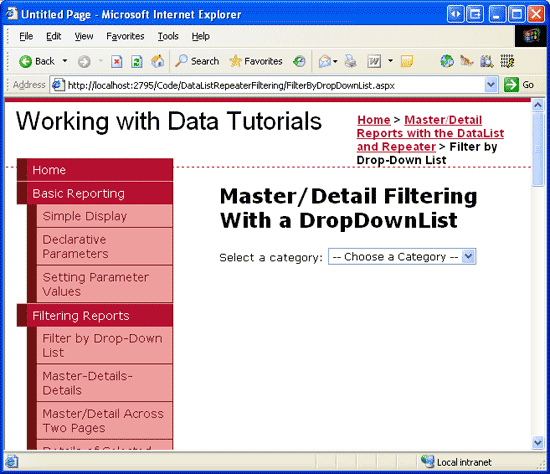Open the Back button history arrow
The height and width of the screenshot is (474, 550).
click(x=65, y=61)
